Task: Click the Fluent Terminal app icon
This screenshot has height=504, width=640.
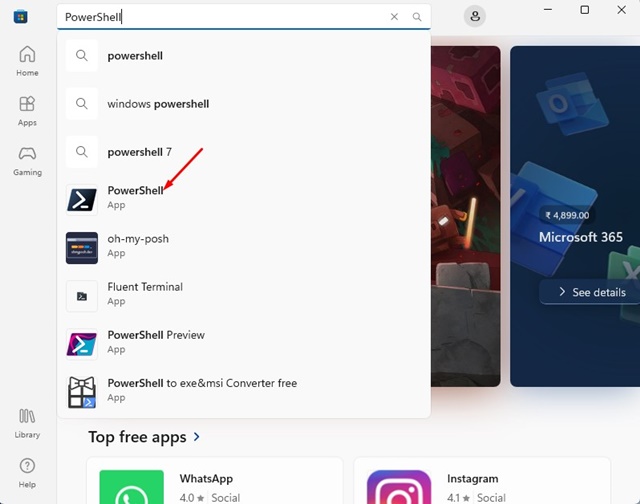Action: [82, 296]
